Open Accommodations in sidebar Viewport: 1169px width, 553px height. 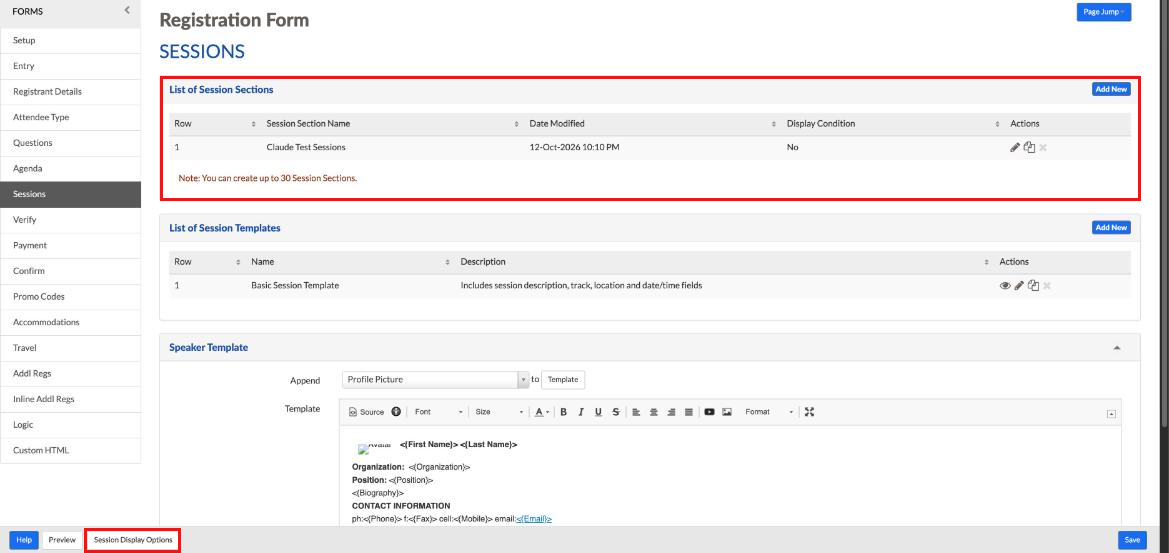(x=70, y=322)
